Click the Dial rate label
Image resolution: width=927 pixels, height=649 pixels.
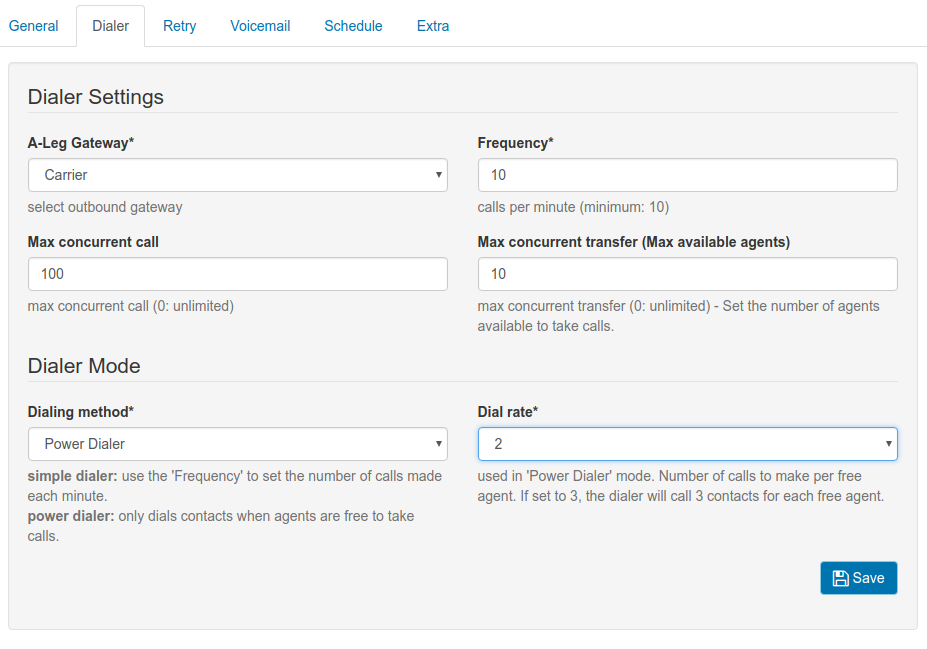508,412
